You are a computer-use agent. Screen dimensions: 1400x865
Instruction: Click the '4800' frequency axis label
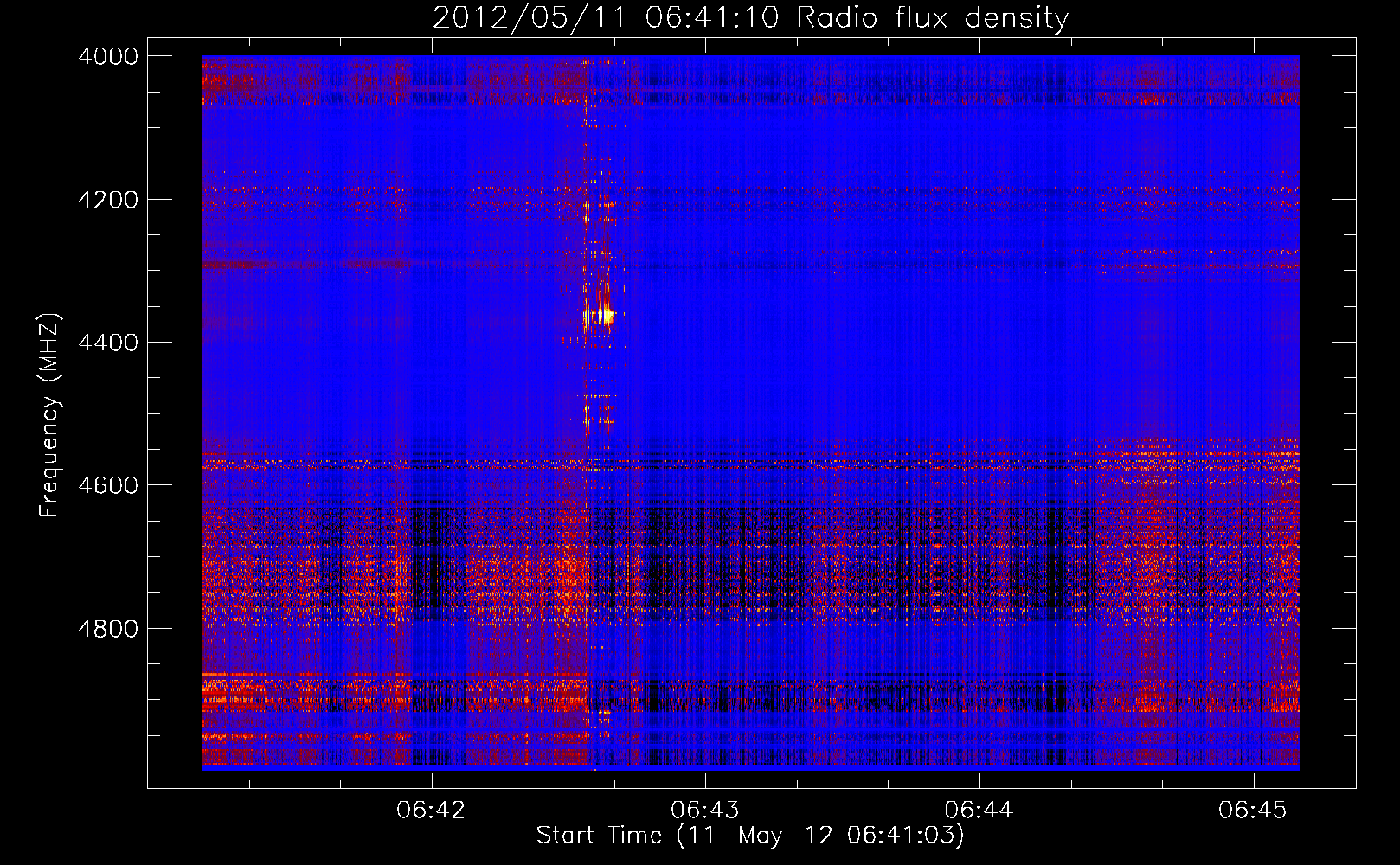pos(108,629)
